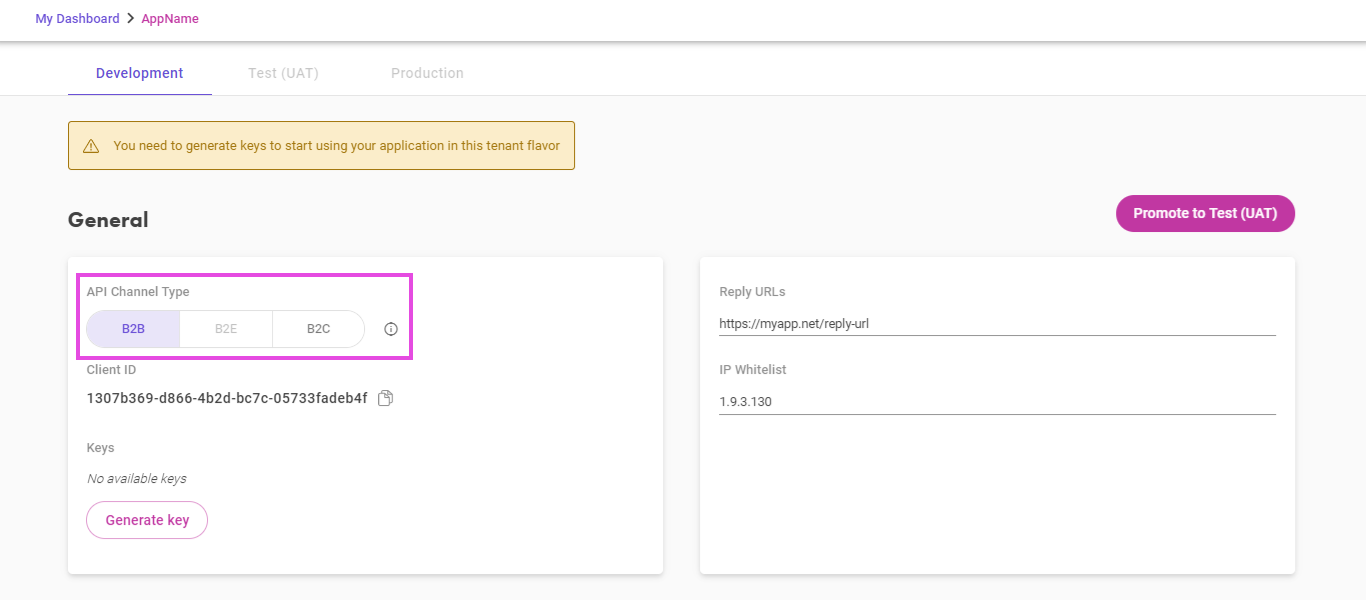The height and width of the screenshot is (600, 1366).
Task: Go to My Dashboard breadcrumb link
Action: 77,19
